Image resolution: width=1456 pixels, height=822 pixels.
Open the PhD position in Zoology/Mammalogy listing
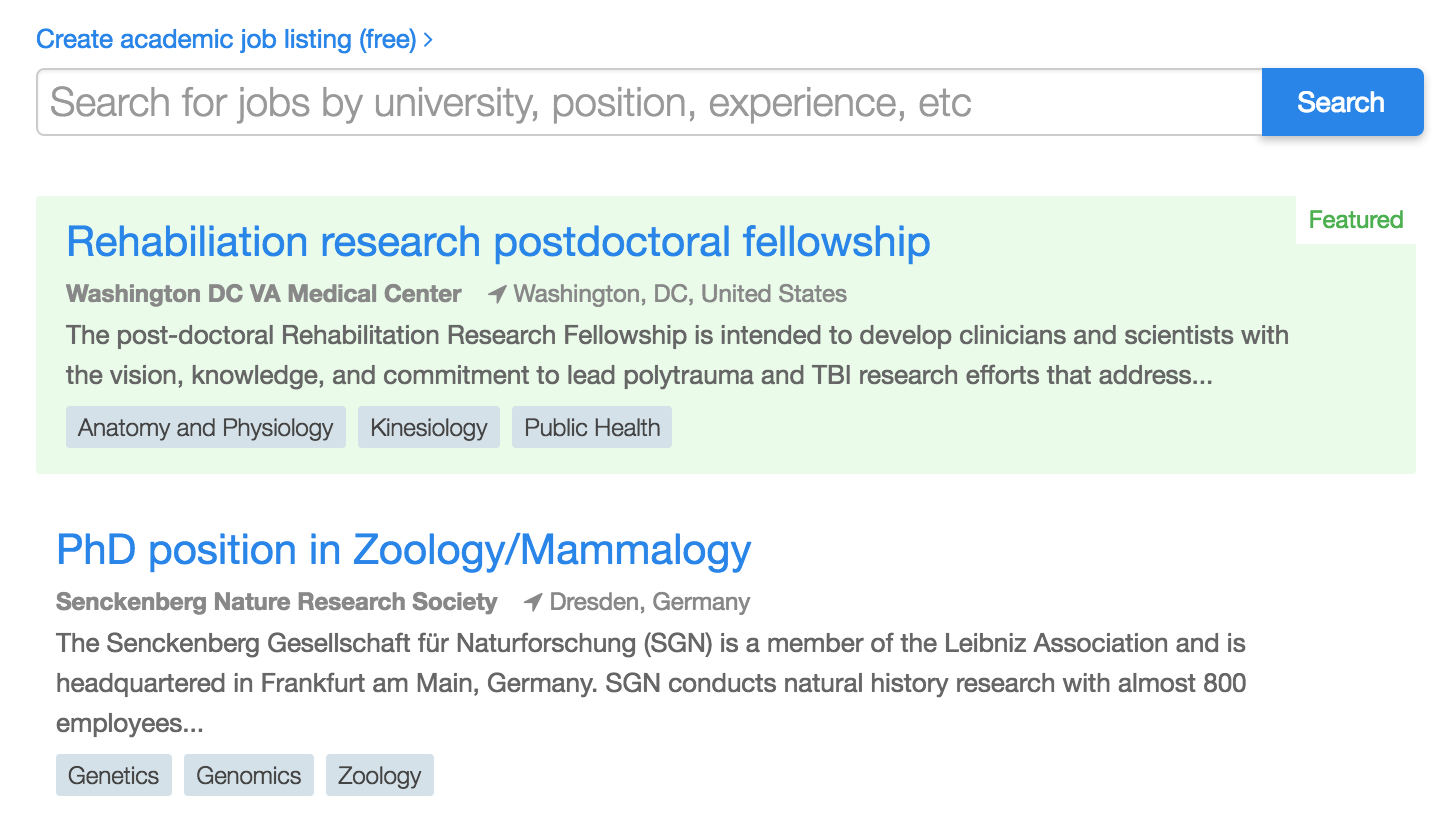click(x=404, y=550)
